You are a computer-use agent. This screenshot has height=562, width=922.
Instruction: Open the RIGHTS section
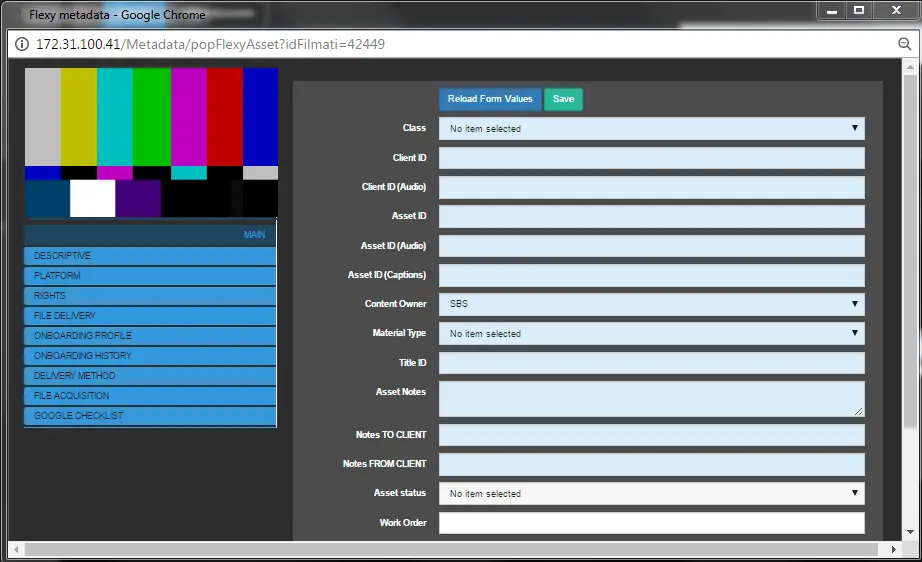tap(150, 296)
